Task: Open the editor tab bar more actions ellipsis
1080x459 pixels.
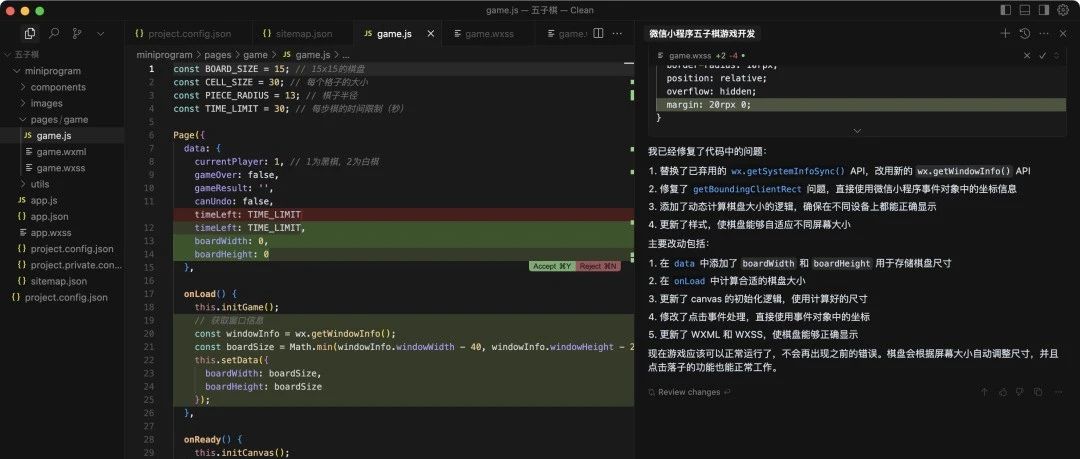Action: pyautogui.click(x=618, y=33)
